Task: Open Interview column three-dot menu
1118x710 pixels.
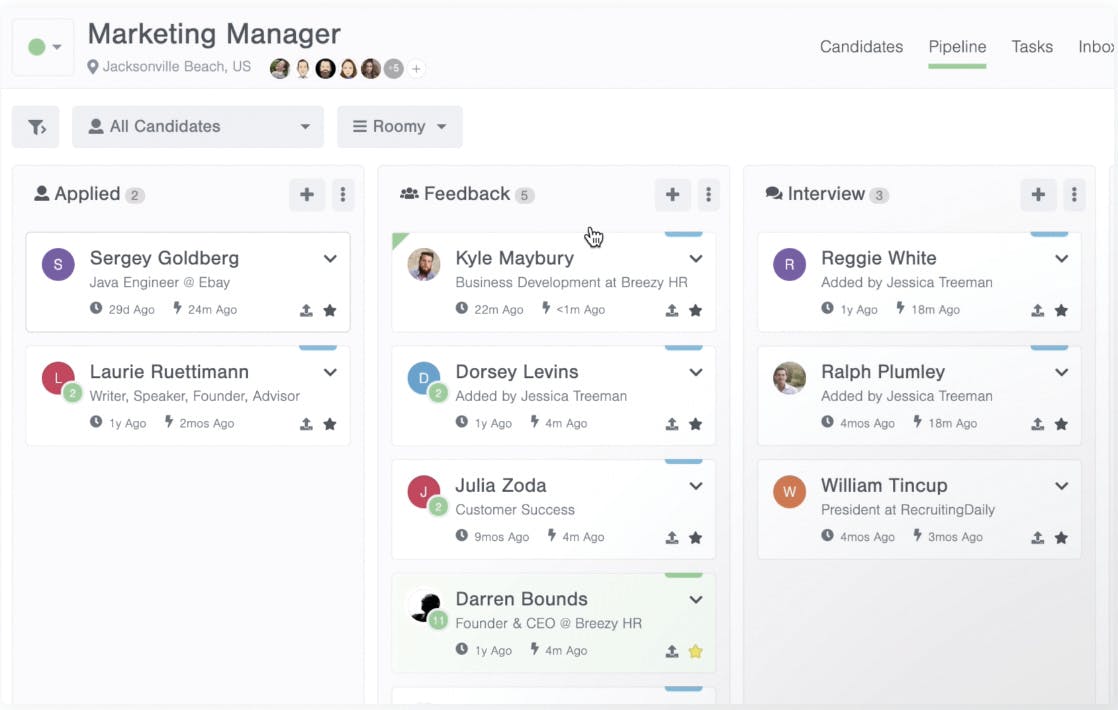Action: [x=1074, y=195]
